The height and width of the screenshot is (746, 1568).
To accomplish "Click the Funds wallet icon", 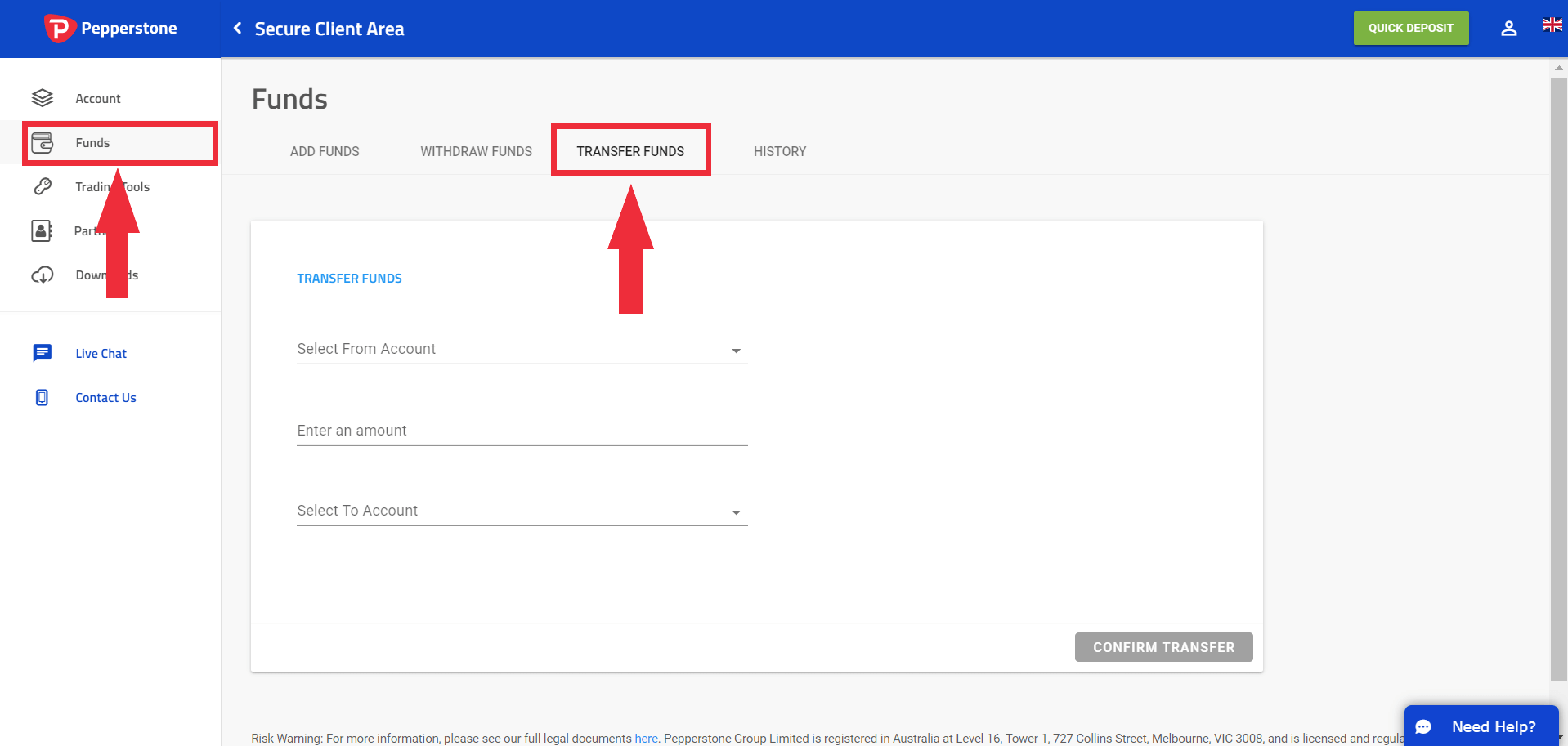I will (43, 143).
